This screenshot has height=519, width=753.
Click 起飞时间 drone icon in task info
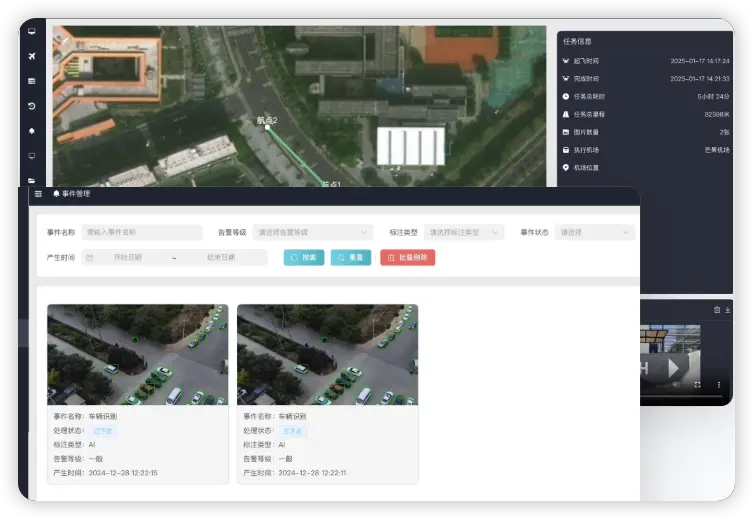point(566,61)
